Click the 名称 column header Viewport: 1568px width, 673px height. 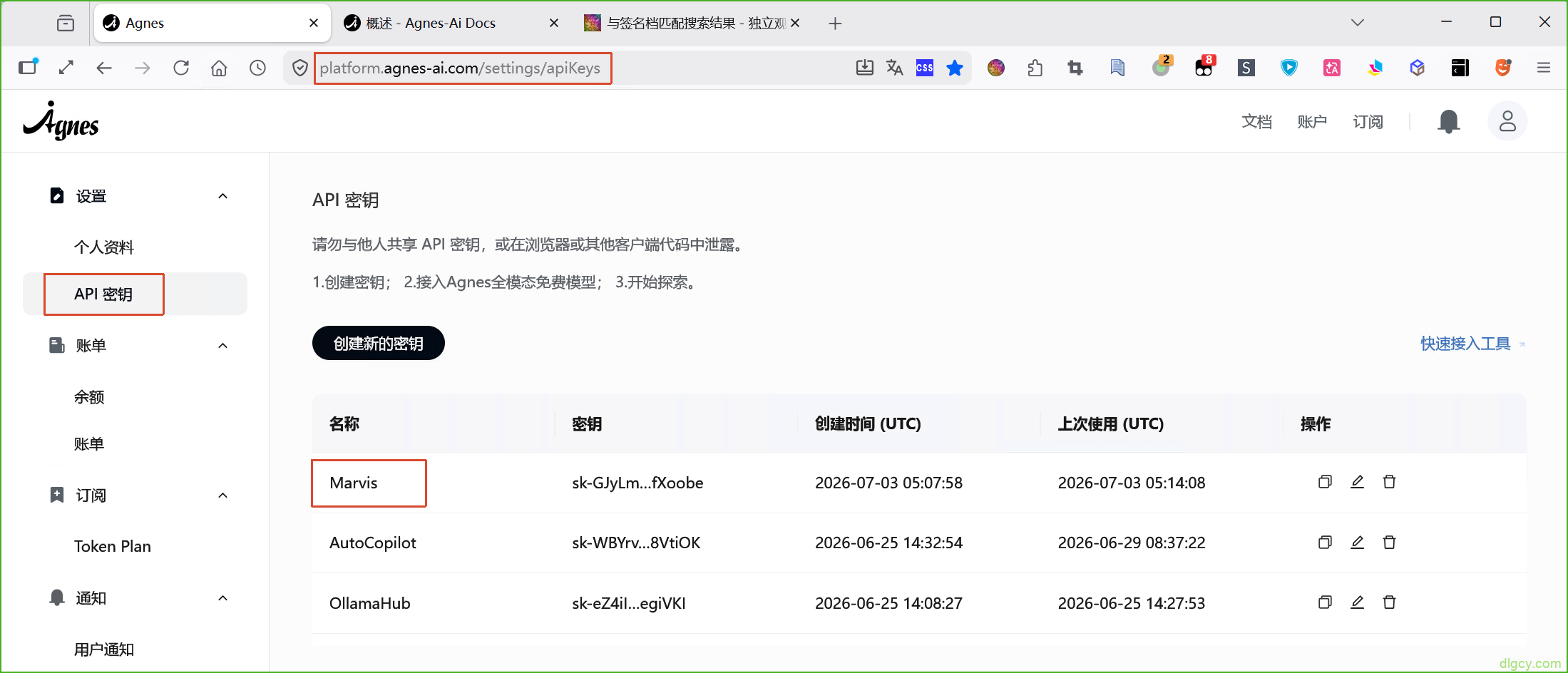pyautogui.click(x=344, y=424)
